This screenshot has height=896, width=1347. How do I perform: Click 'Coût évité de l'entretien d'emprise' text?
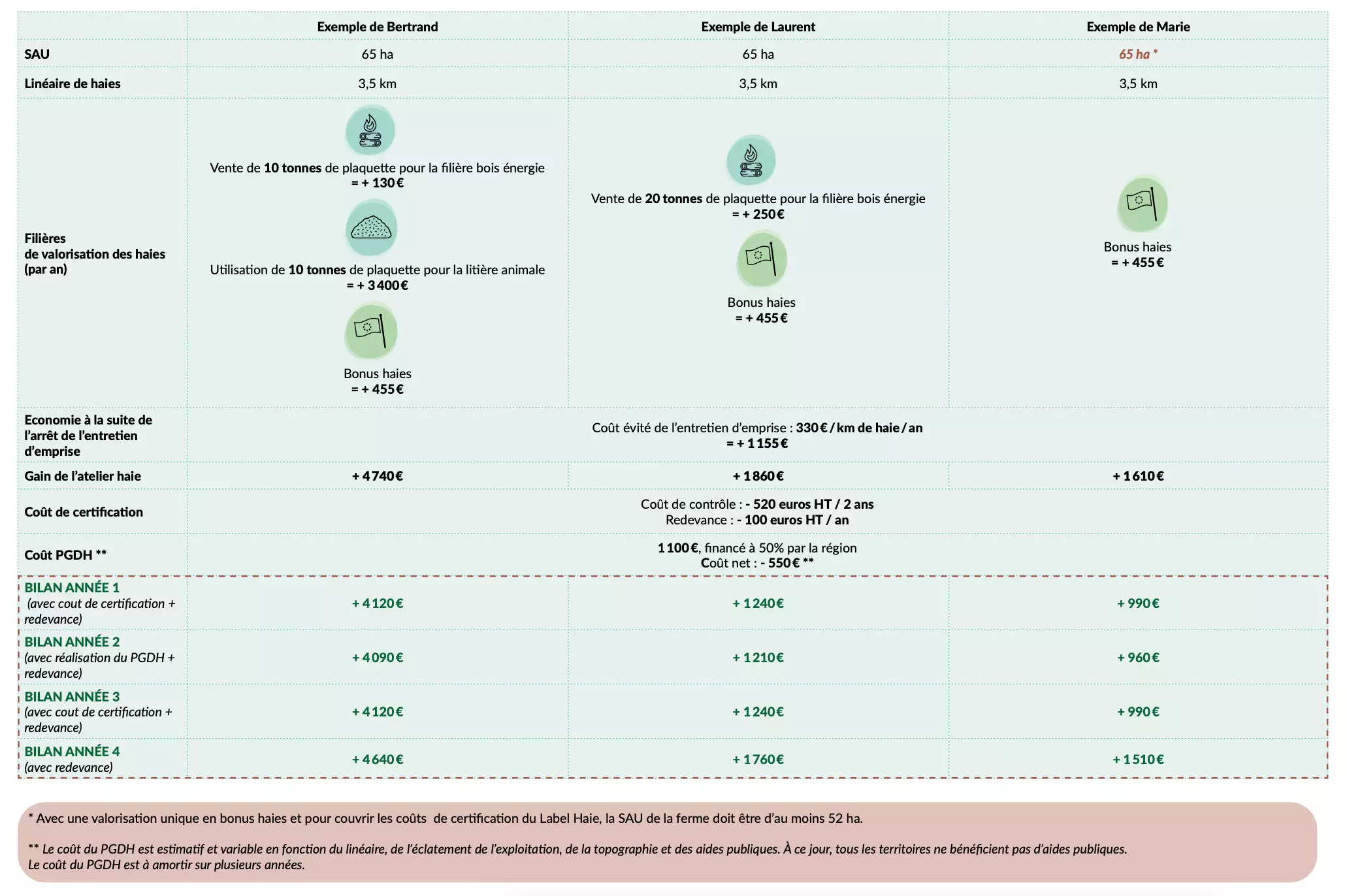pos(757,428)
